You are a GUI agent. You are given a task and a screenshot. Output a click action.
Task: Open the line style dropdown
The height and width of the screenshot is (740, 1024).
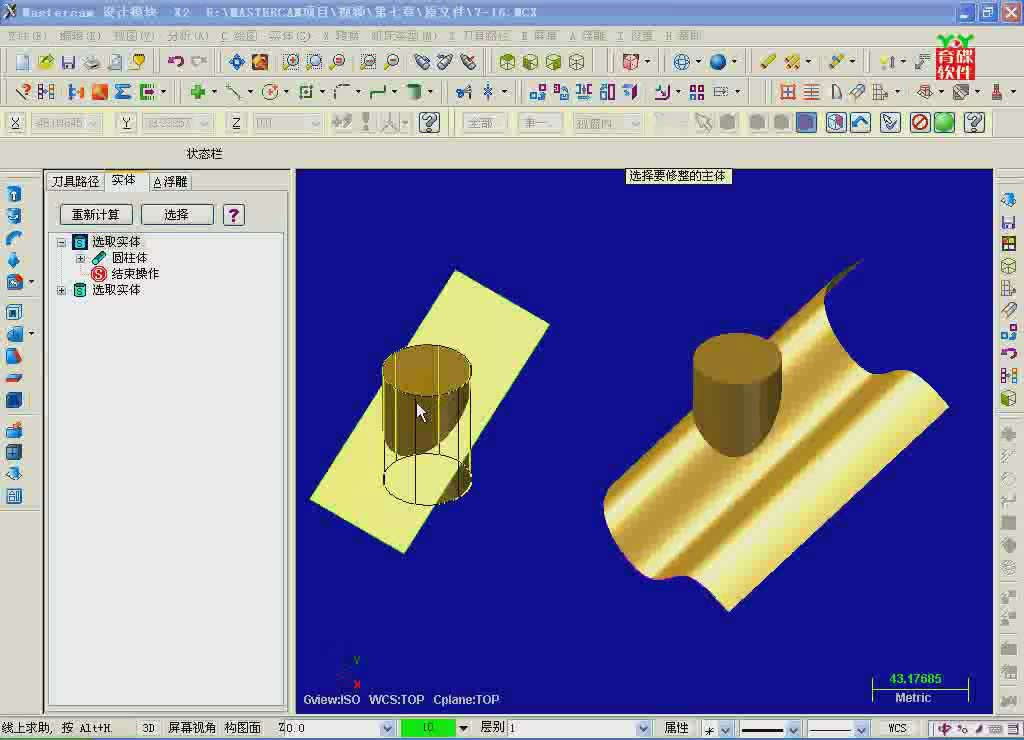pos(793,729)
